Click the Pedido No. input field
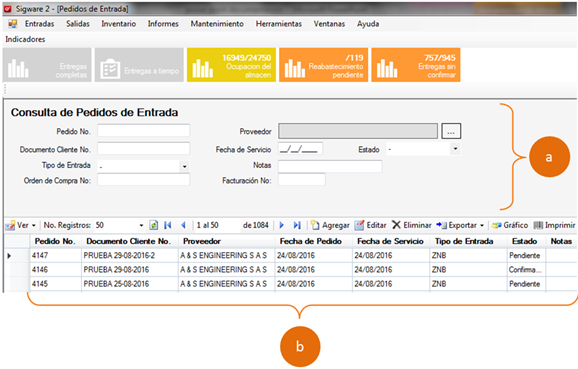 (144, 130)
